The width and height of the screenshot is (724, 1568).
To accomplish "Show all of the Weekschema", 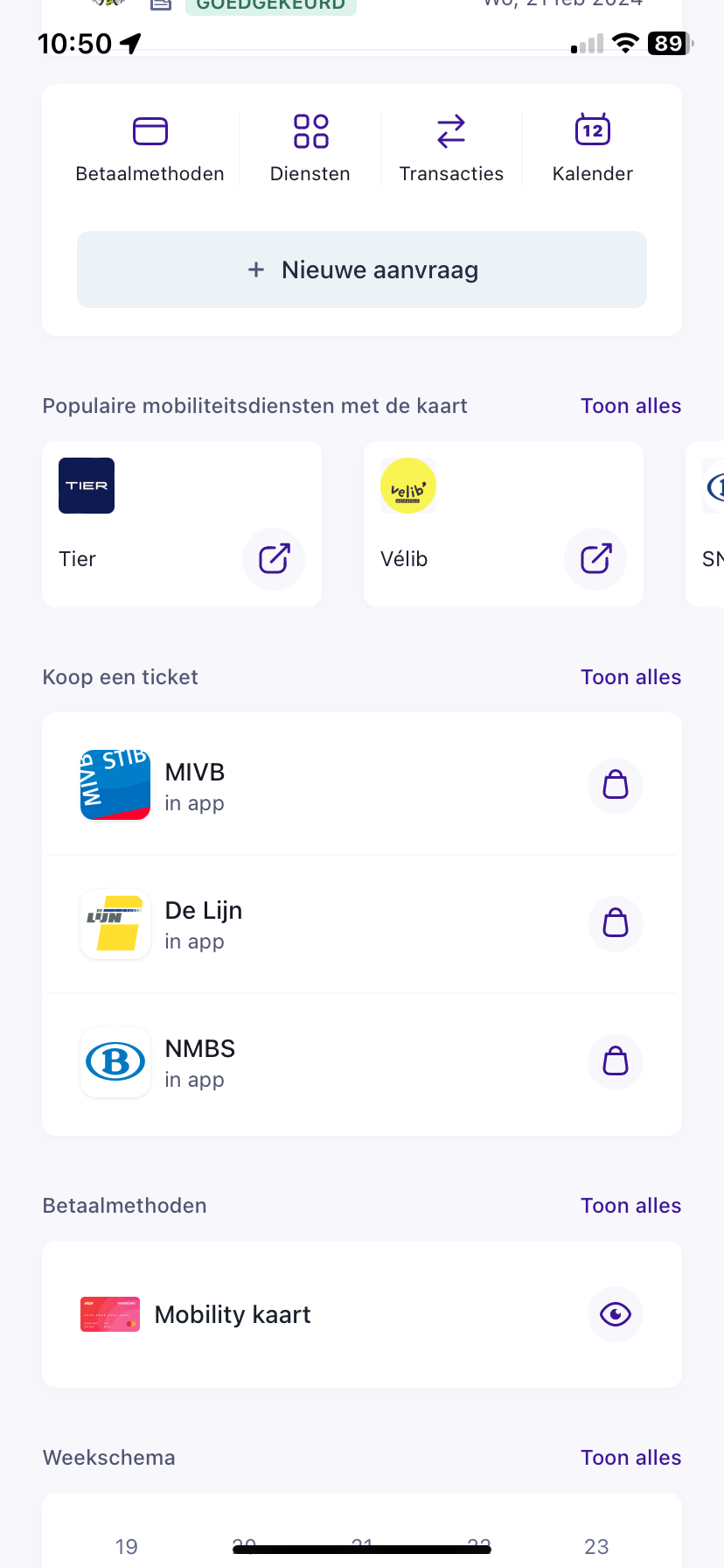I will pos(630,1458).
